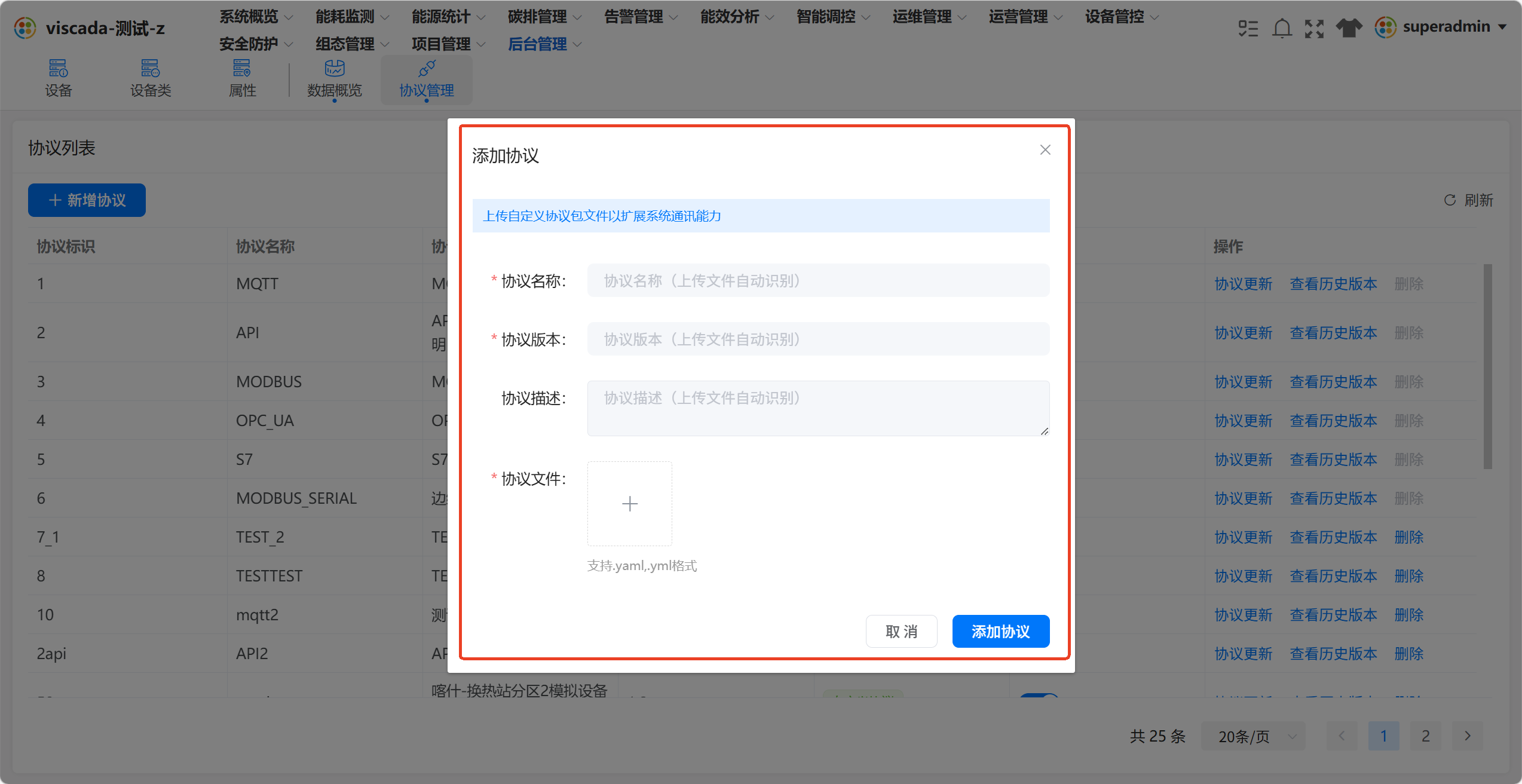The width and height of the screenshot is (1522, 784).
Task: Open 项目管理 menu
Action: (448, 44)
